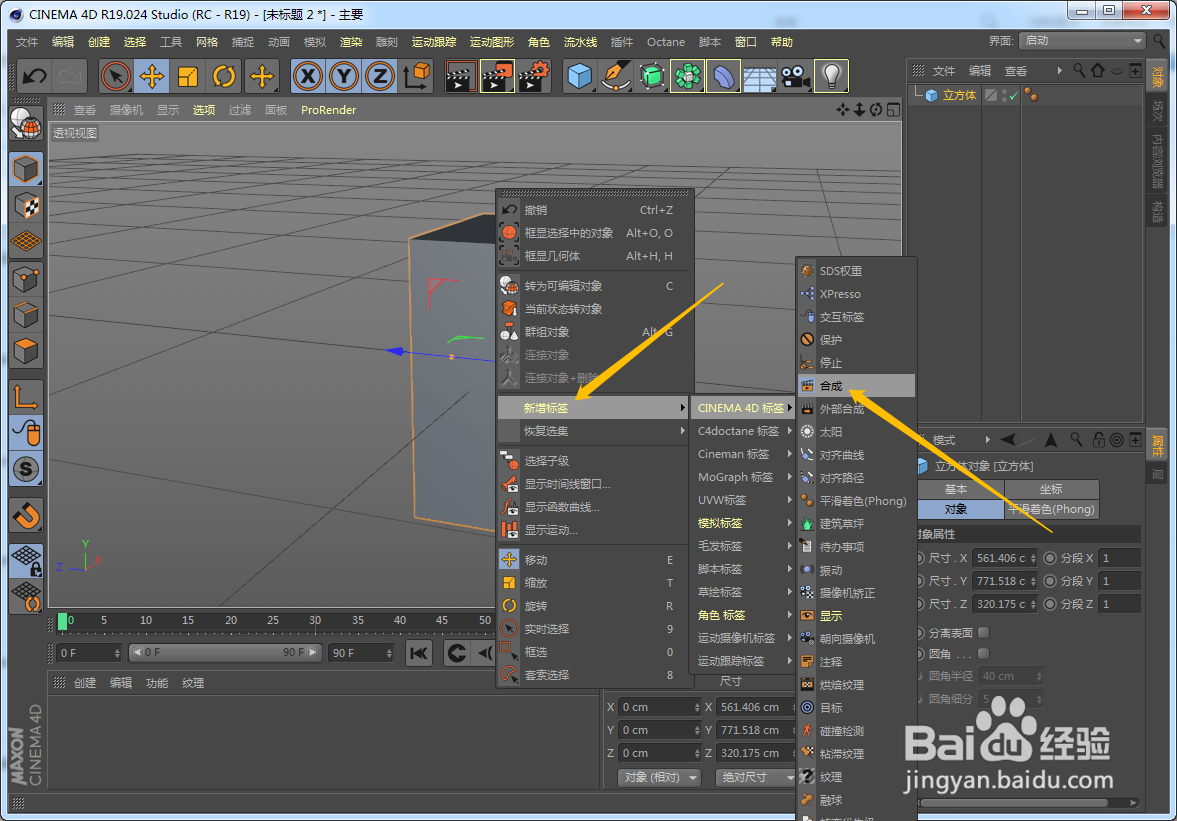Choose 转为可编辑对象 in context menu

click(595, 286)
